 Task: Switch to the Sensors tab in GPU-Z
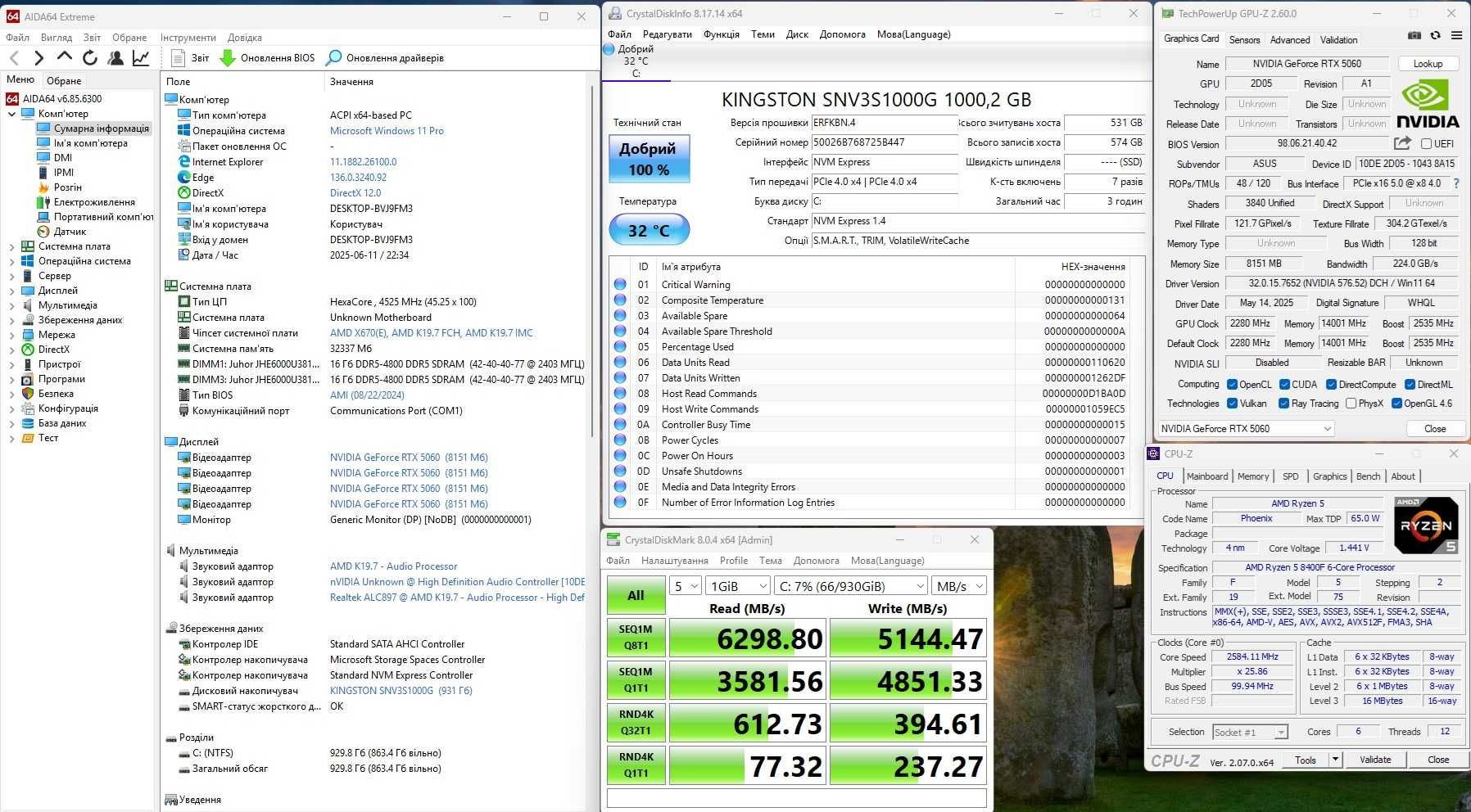[x=1244, y=39]
